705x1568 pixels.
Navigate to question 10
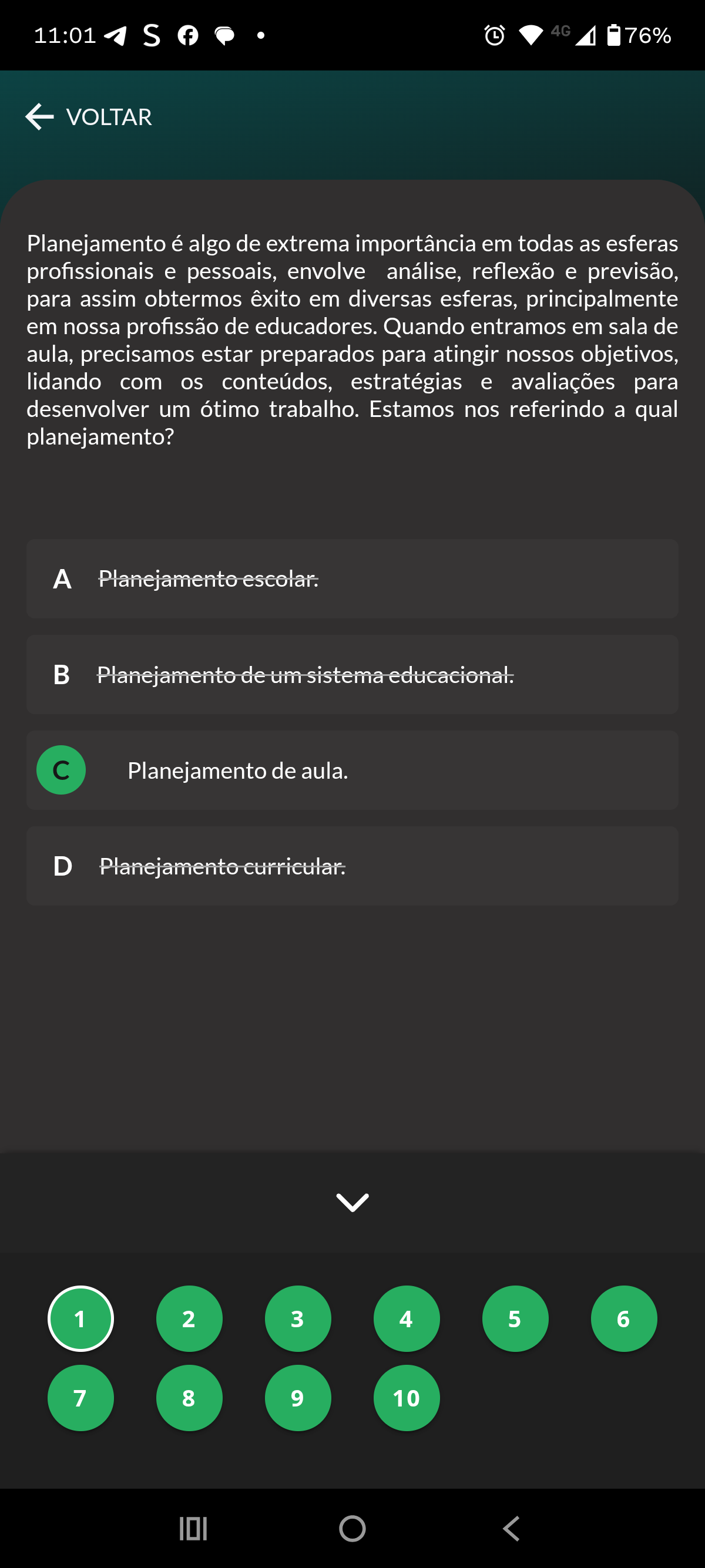[406, 1398]
